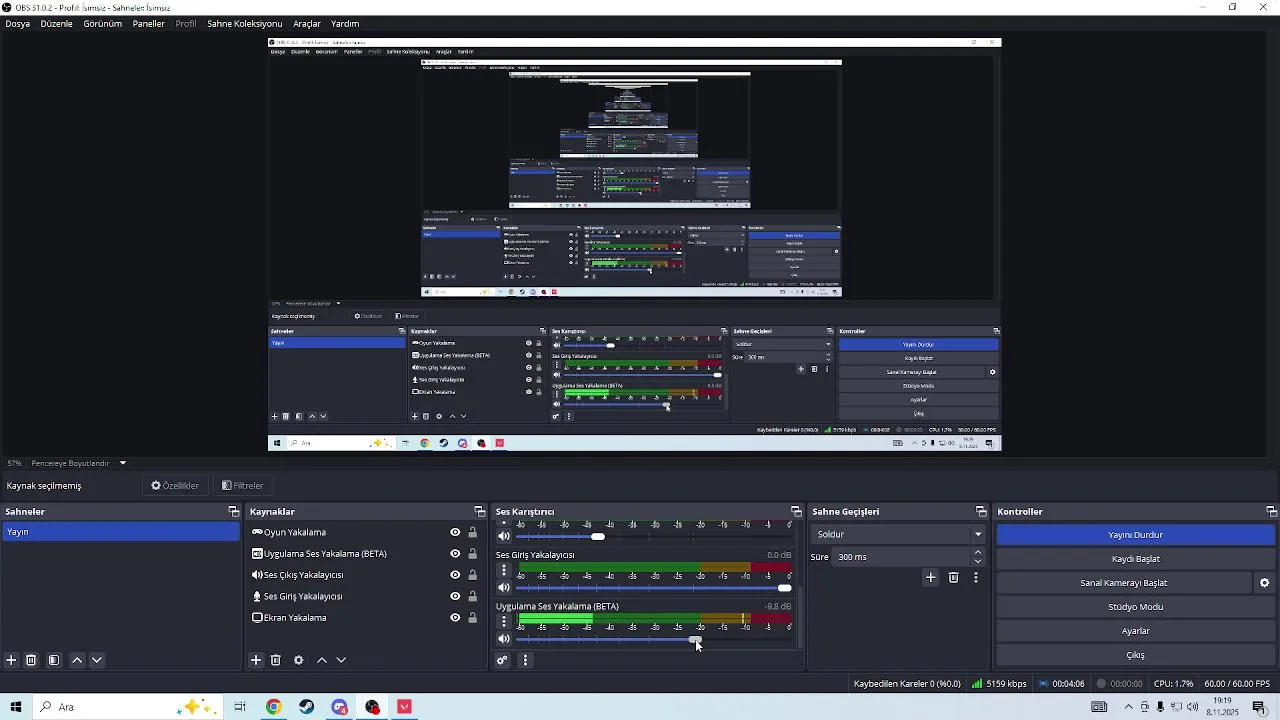The height and width of the screenshot is (720, 1280).
Task: Move source up arrow in Kaynaklar
Action: click(322, 660)
